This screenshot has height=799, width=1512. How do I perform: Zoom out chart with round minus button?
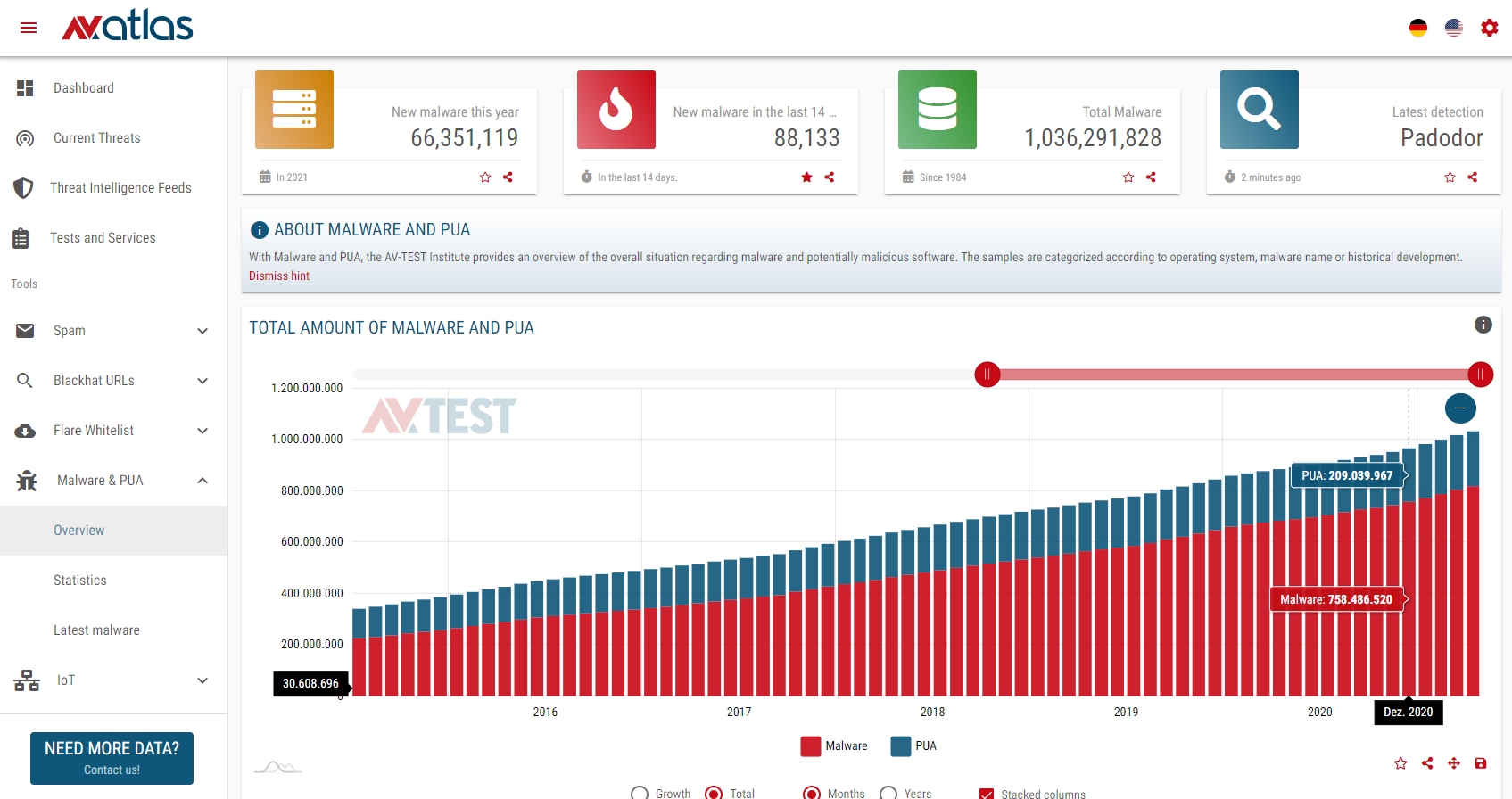coord(1459,408)
